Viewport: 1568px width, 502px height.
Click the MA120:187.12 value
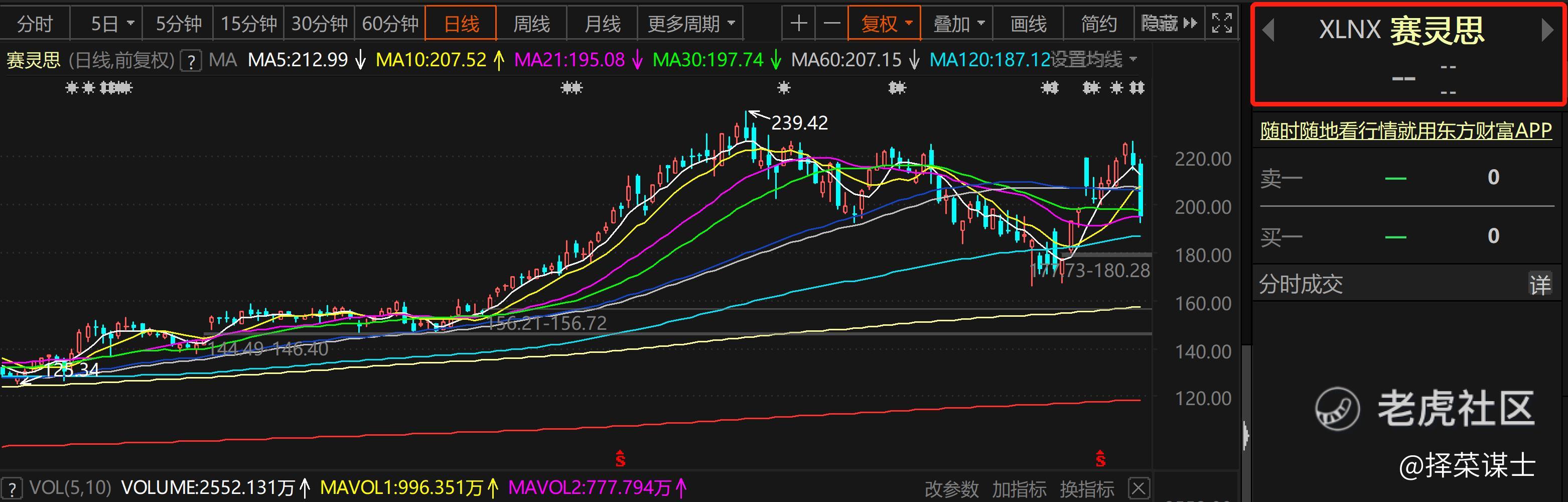click(990, 60)
